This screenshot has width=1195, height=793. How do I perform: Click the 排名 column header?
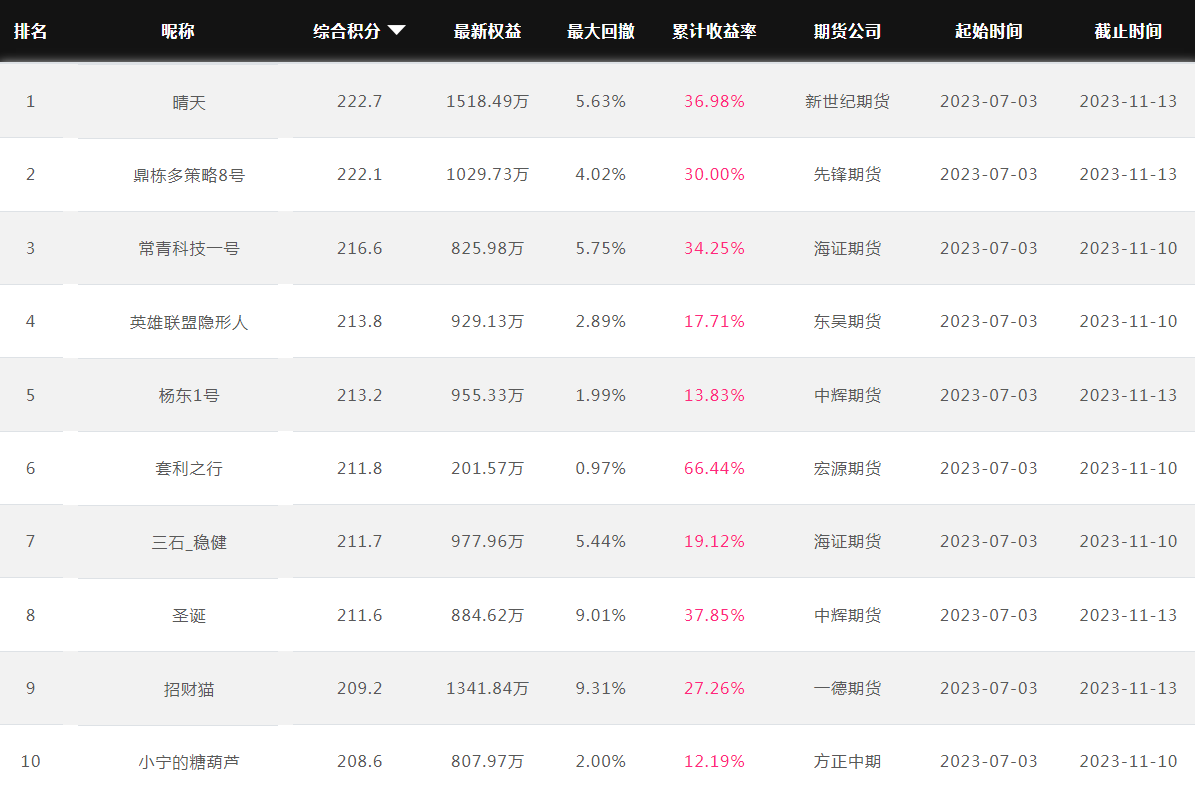tap(30, 31)
